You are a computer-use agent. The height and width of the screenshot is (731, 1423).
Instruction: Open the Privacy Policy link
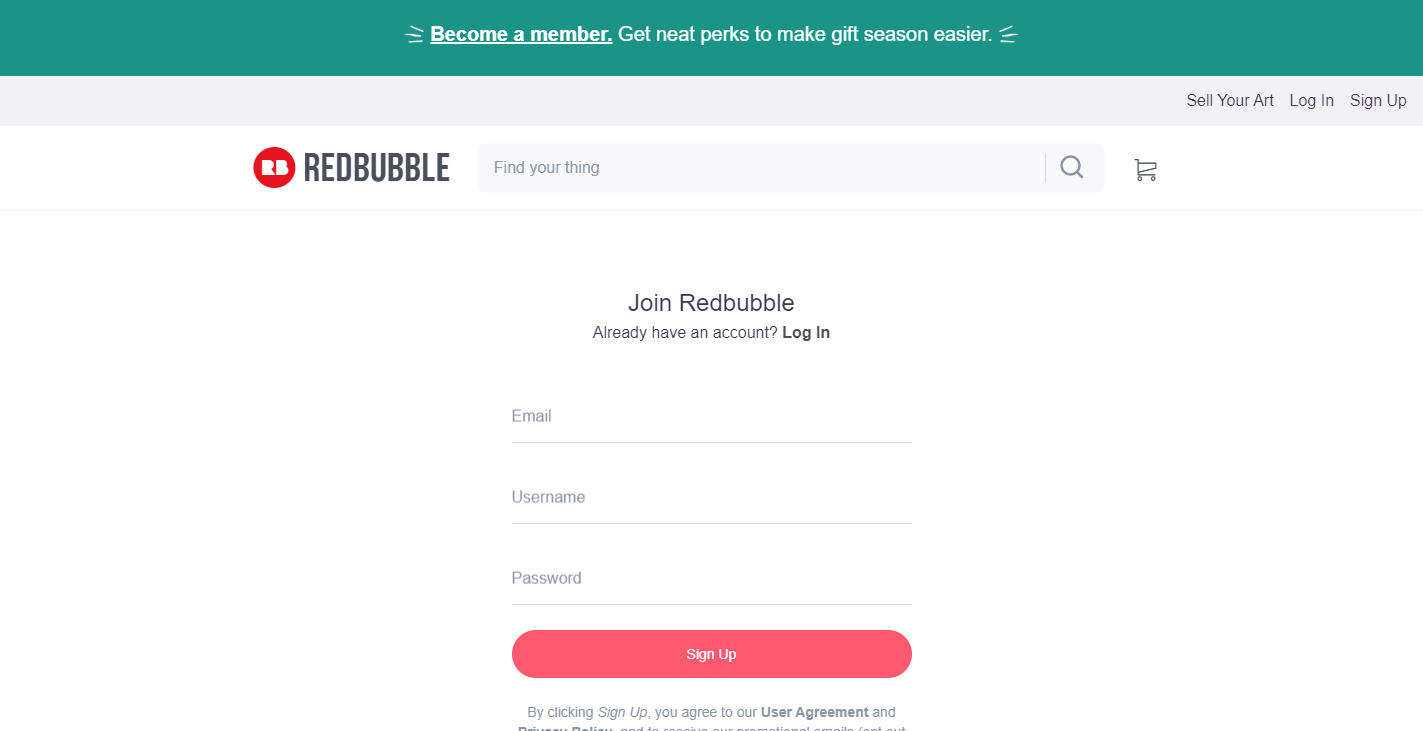coord(565,727)
